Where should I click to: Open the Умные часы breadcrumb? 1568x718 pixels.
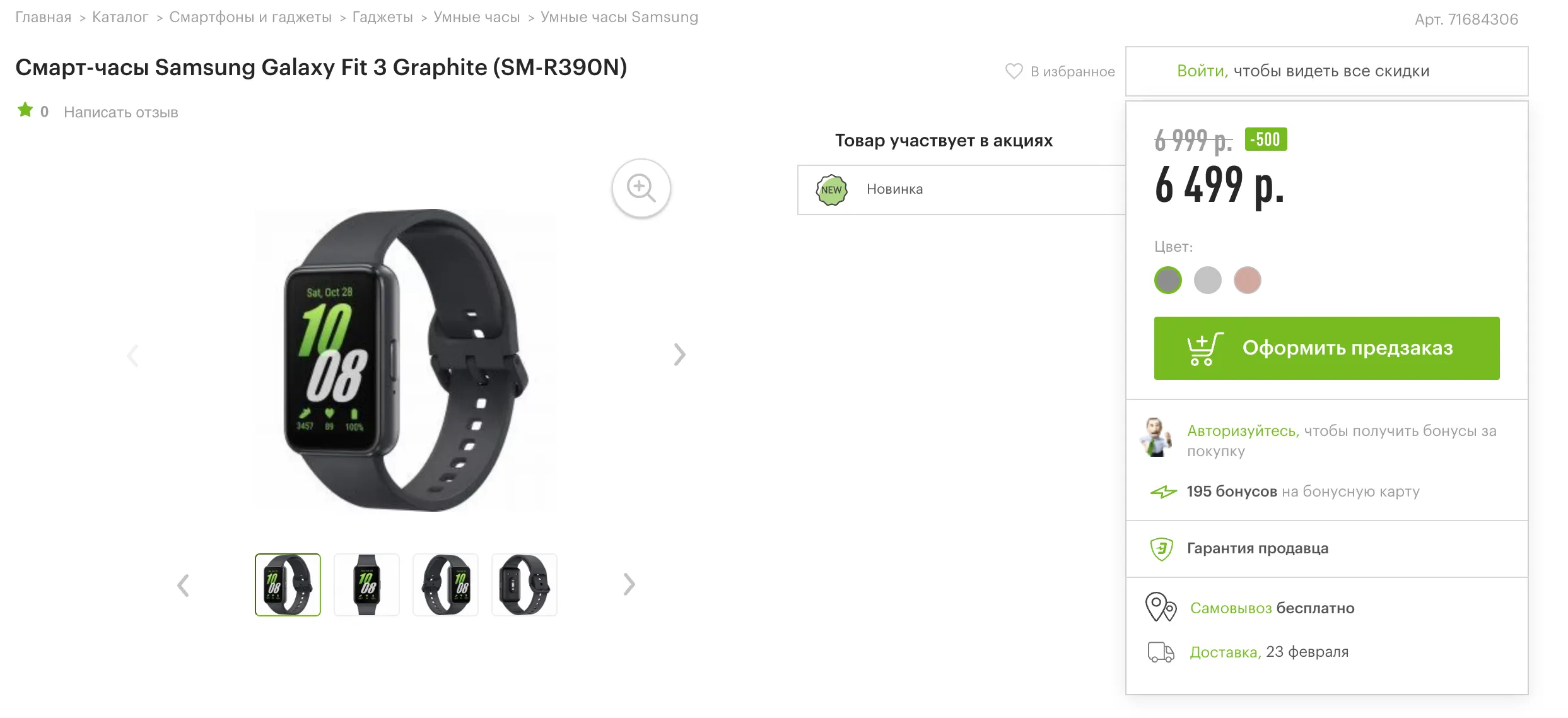point(477,17)
